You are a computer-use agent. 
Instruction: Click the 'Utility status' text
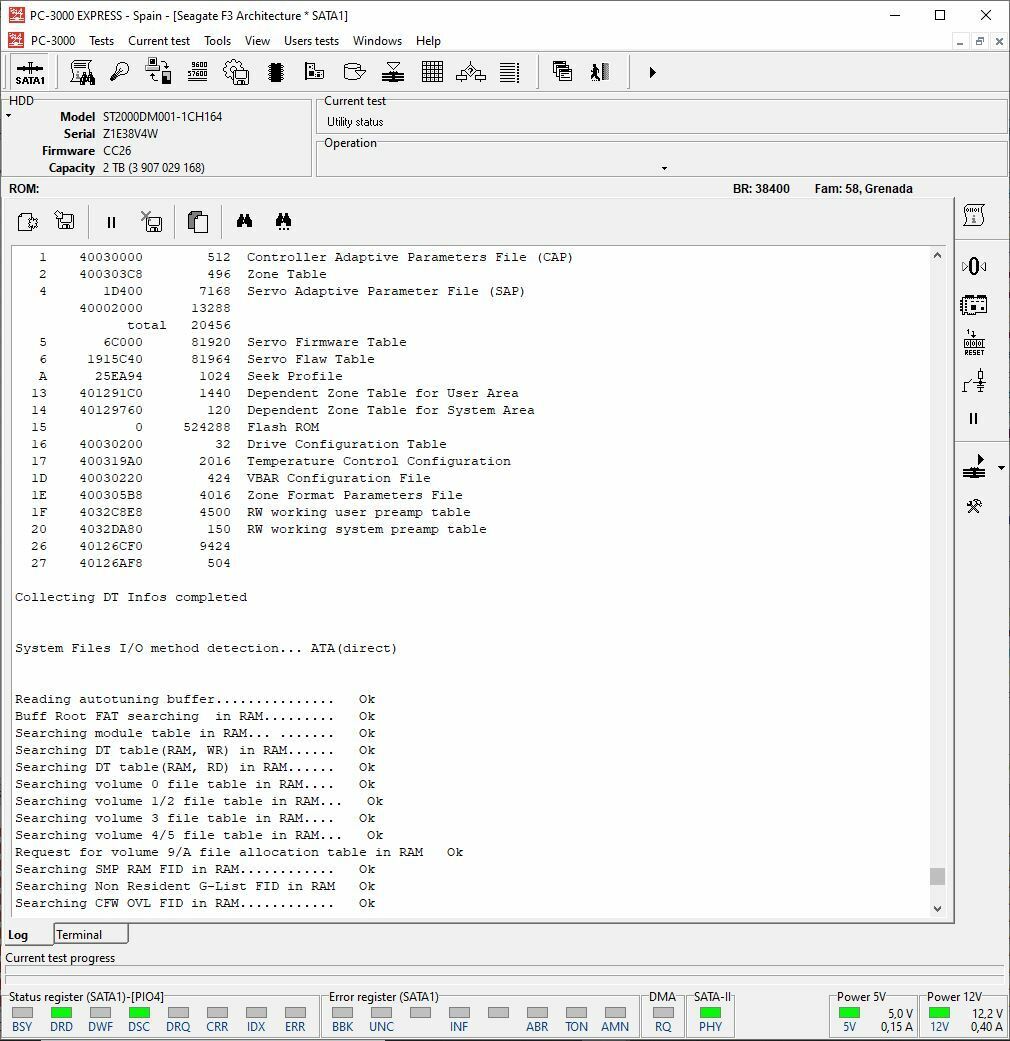click(x=355, y=121)
